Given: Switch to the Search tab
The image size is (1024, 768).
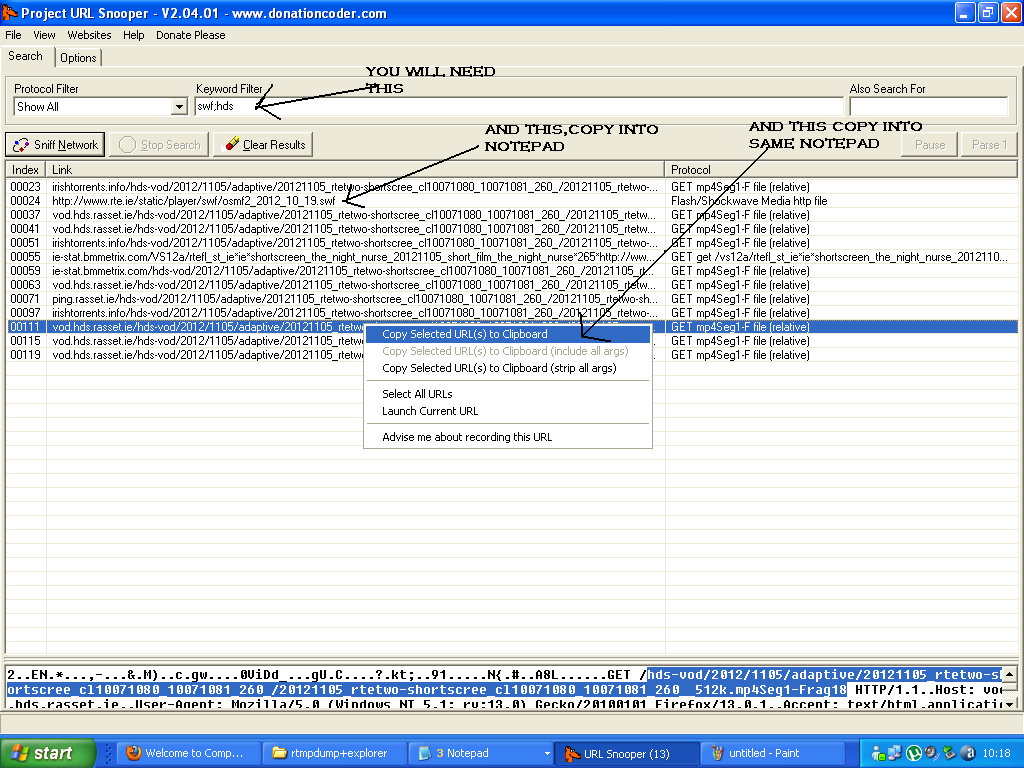Looking at the screenshot, I should point(25,56).
